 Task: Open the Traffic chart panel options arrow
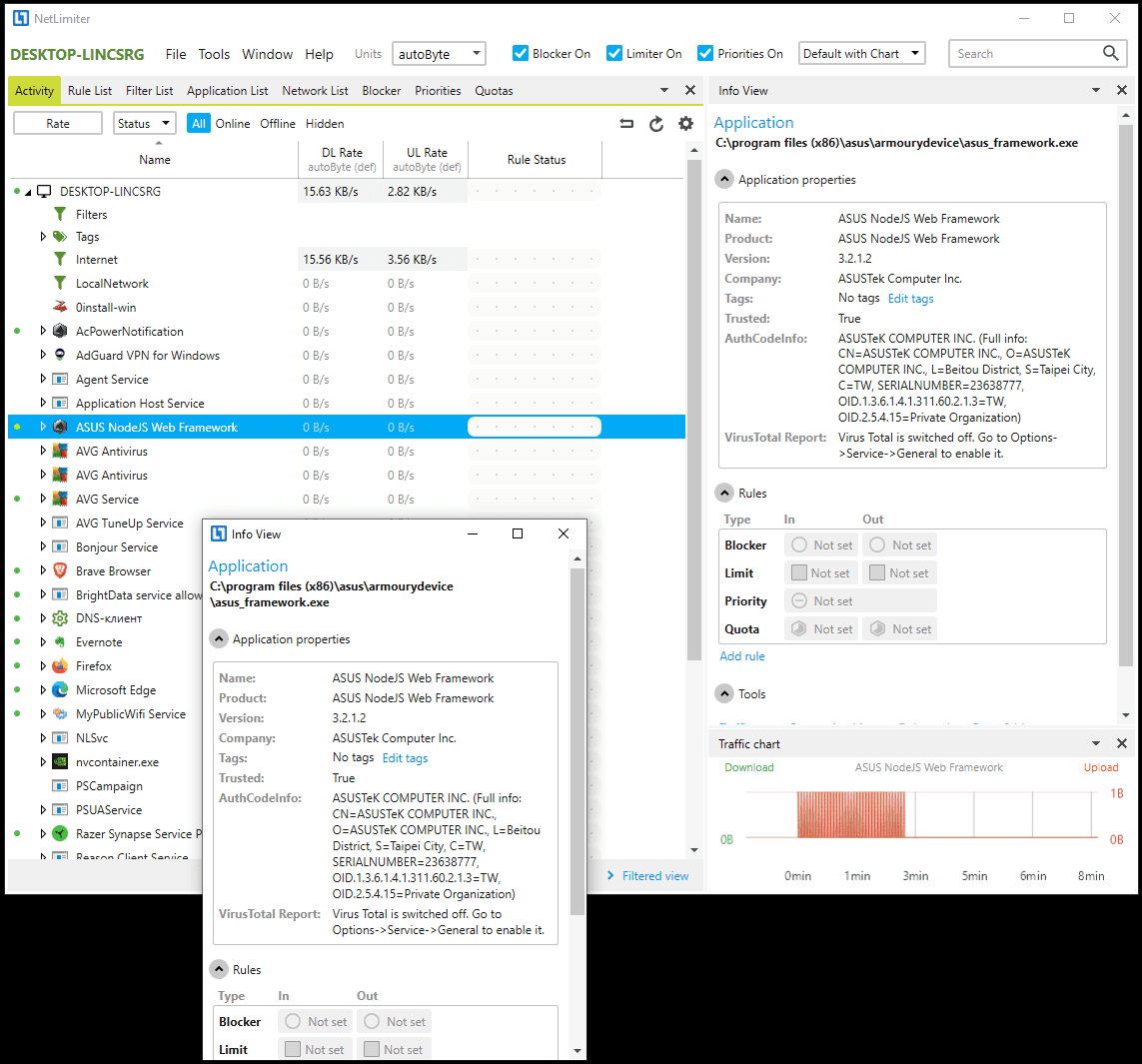point(1095,743)
